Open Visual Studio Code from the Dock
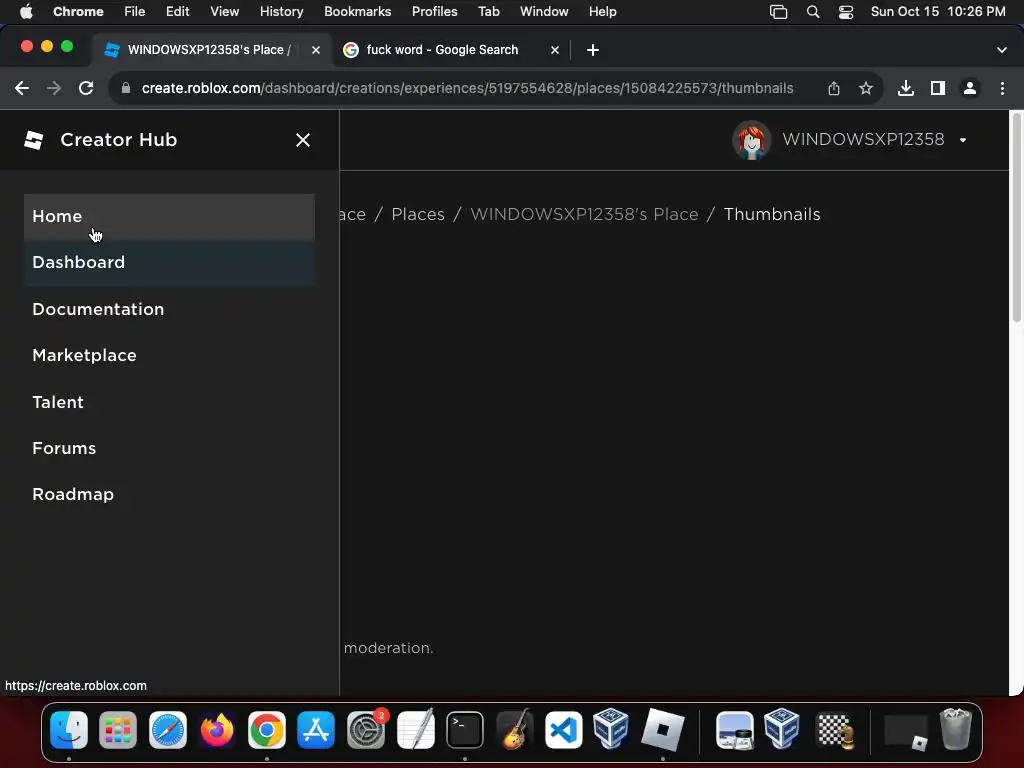Screen dimensions: 1024x768 click(564, 729)
